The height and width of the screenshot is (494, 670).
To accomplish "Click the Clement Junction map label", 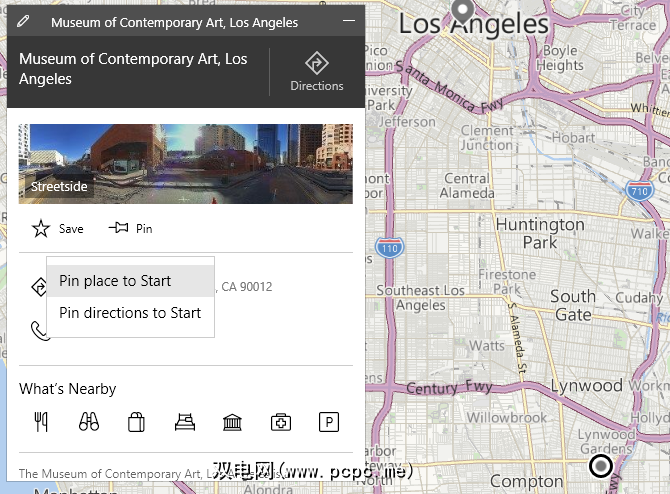I will [x=487, y=138].
